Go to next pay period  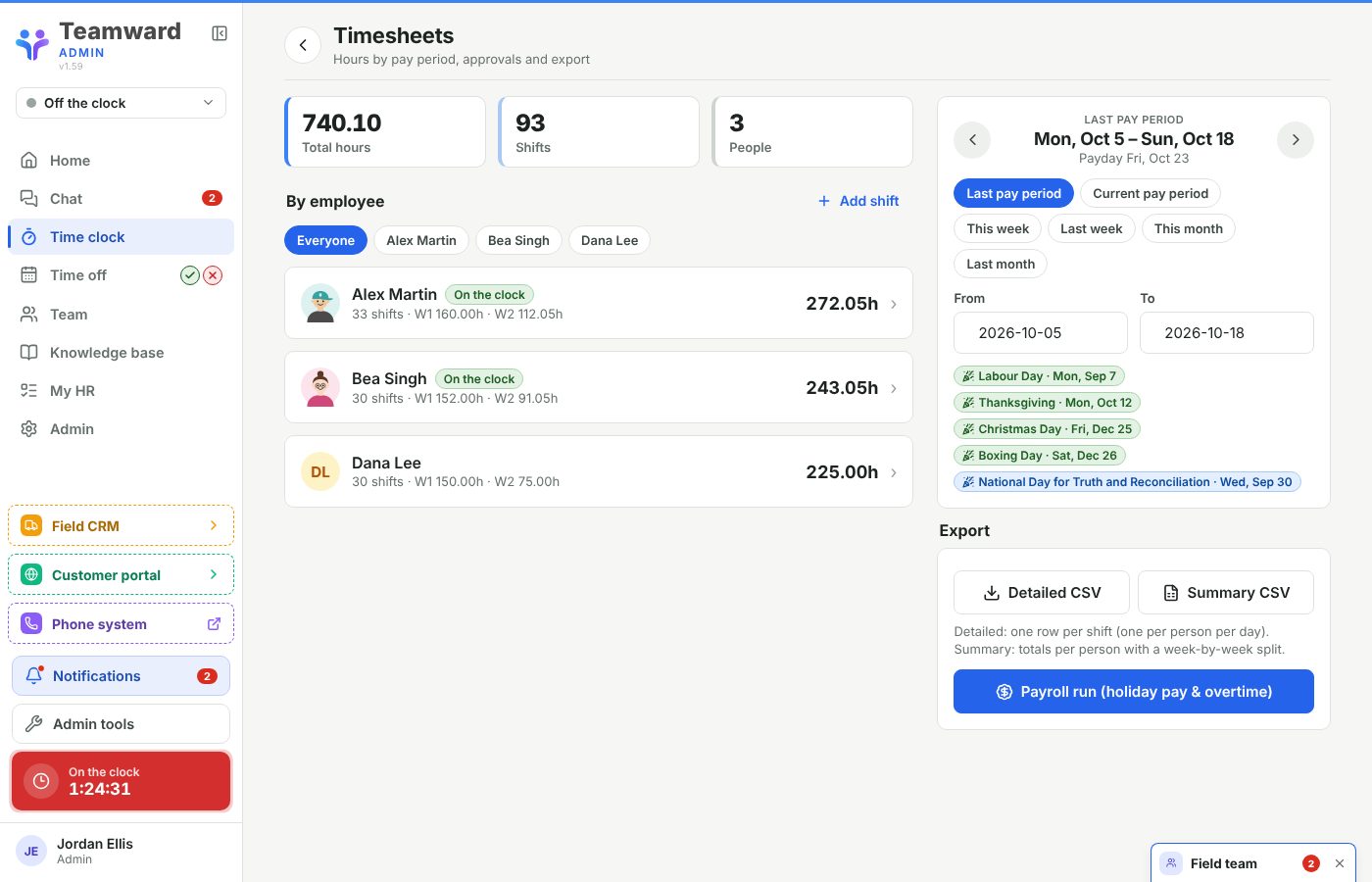pyautogui.click(x=1296, y=140)
